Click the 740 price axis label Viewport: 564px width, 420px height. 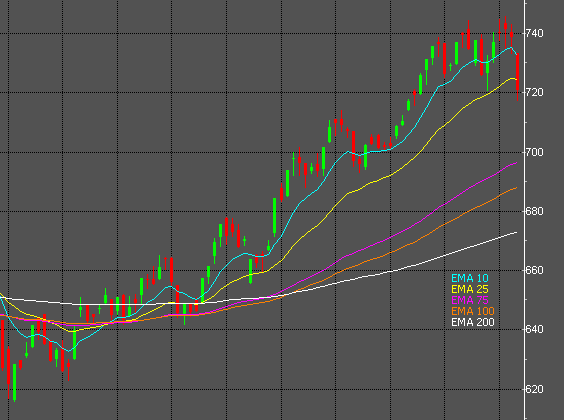(534, 33)
